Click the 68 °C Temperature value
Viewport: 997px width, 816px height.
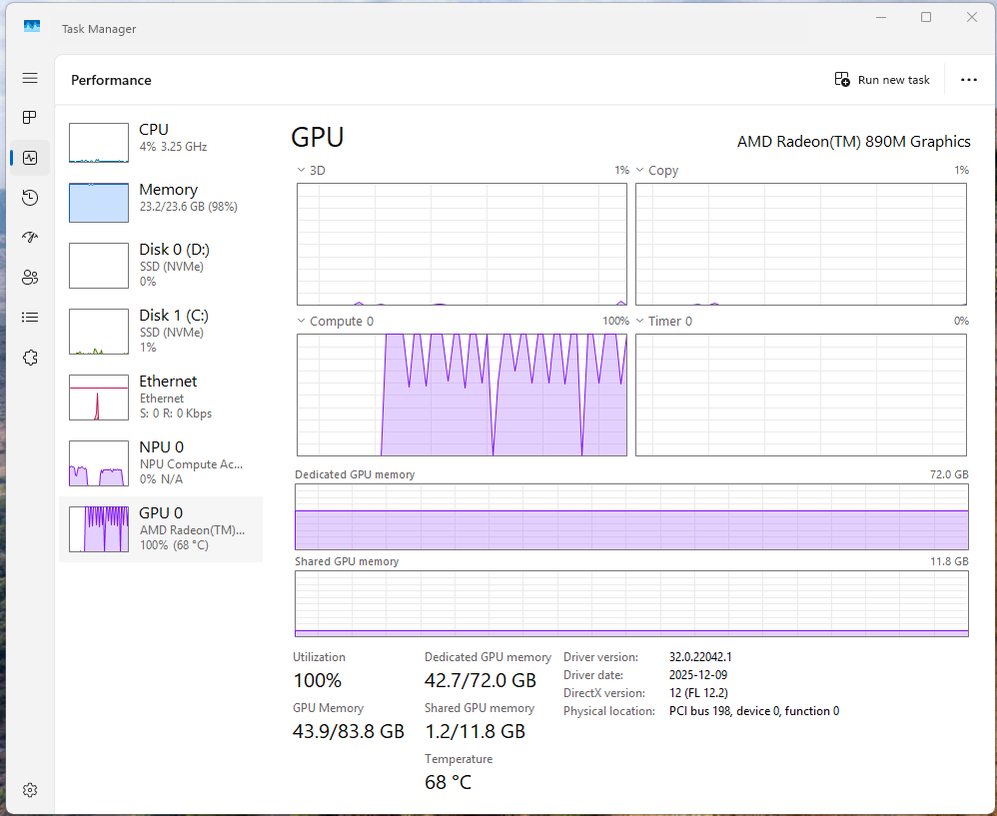coord(448,782)
